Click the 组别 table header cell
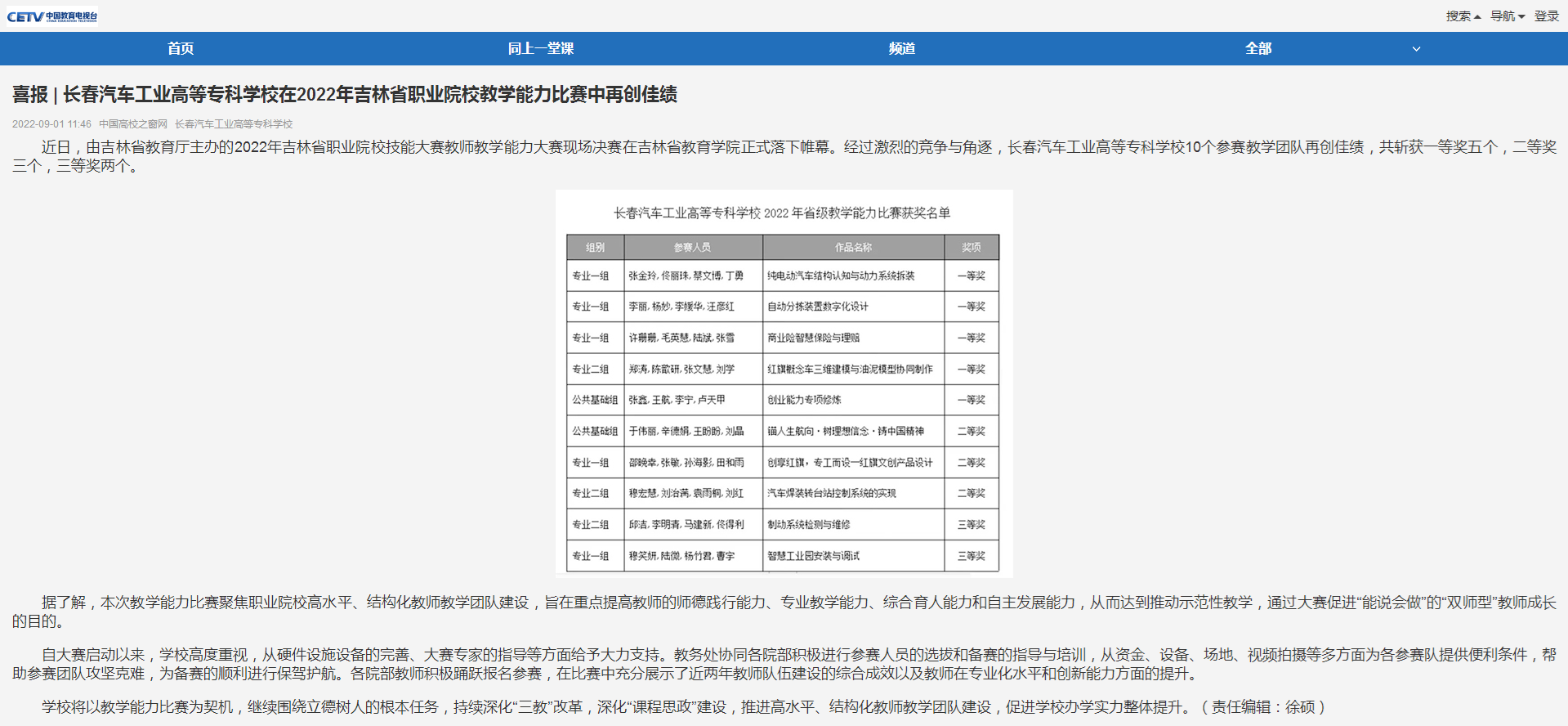This screenshot has width=1568, height=726. coord(595,247)
